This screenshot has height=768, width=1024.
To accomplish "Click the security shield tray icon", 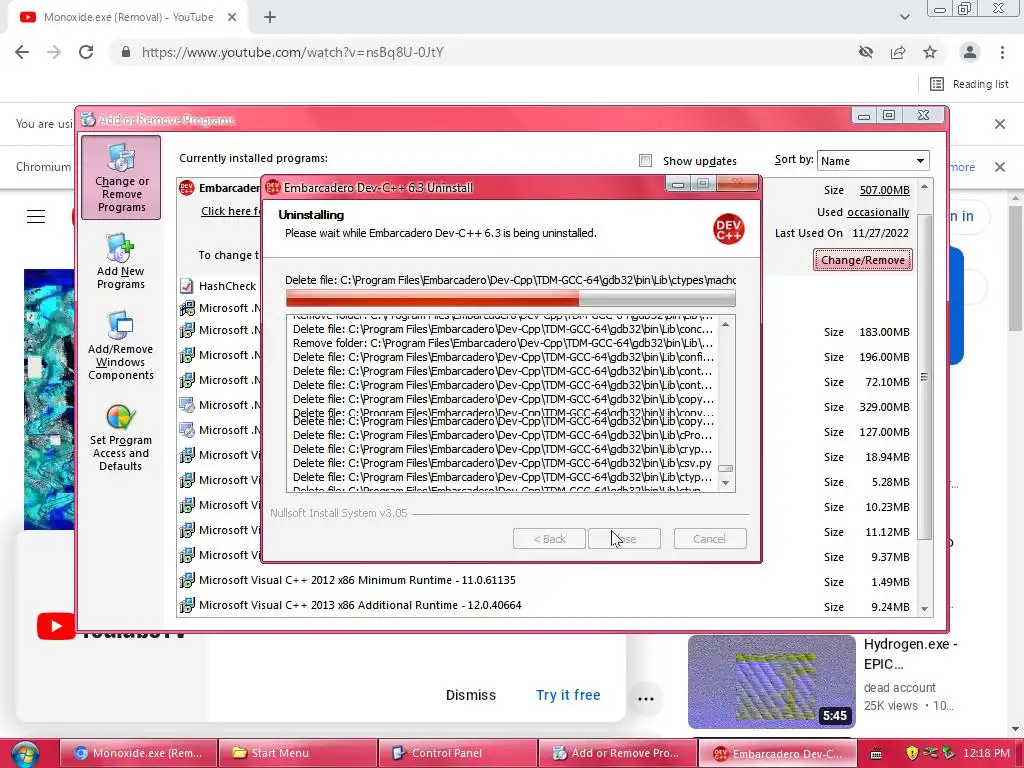I will point(912,753).
